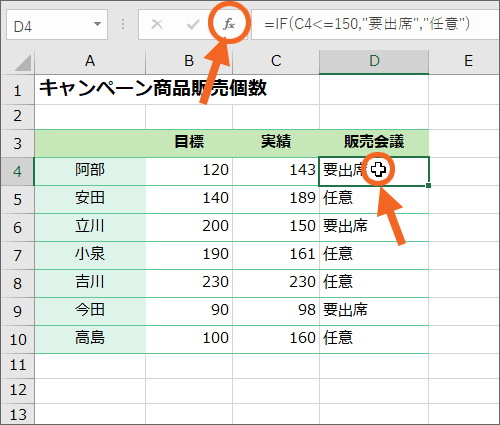Select row 12 header
This screenshot has width=500, height=425.
[17, 390]
